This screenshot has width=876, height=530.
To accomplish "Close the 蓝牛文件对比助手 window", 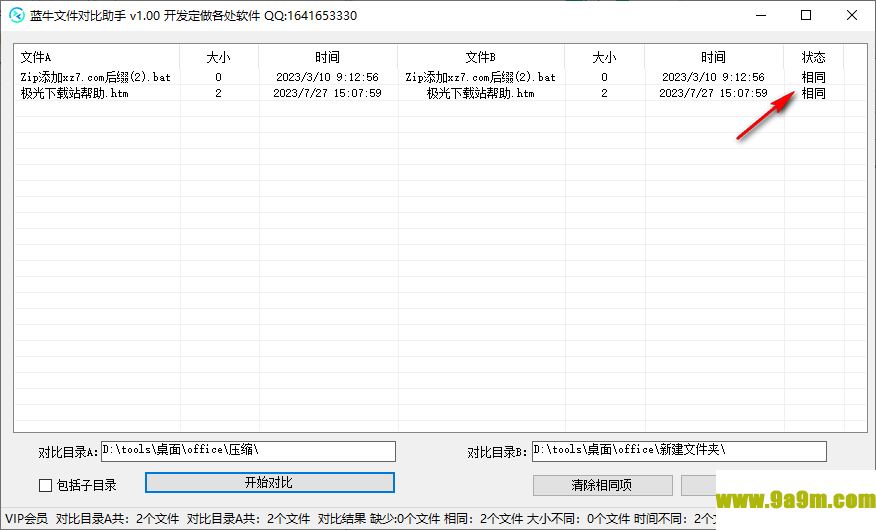I will [852, 15].
